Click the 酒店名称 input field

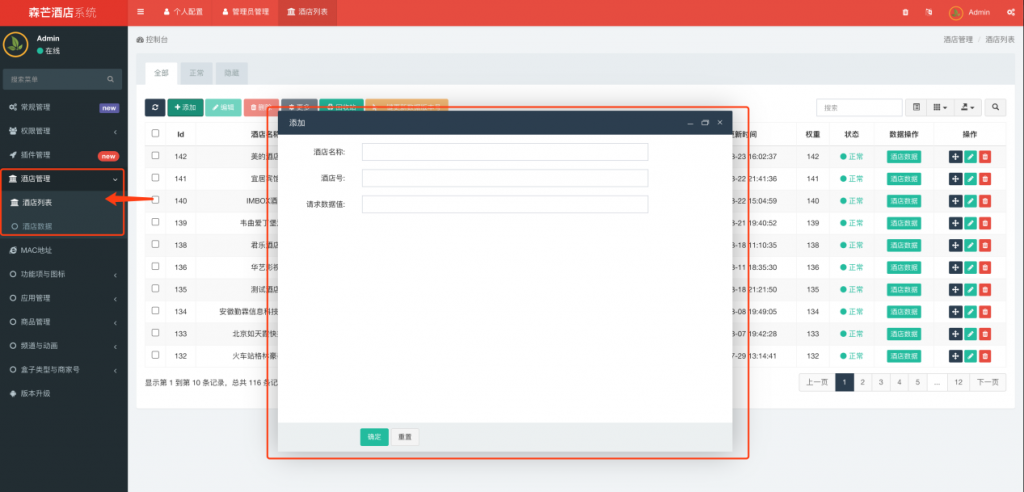(505, 152)
